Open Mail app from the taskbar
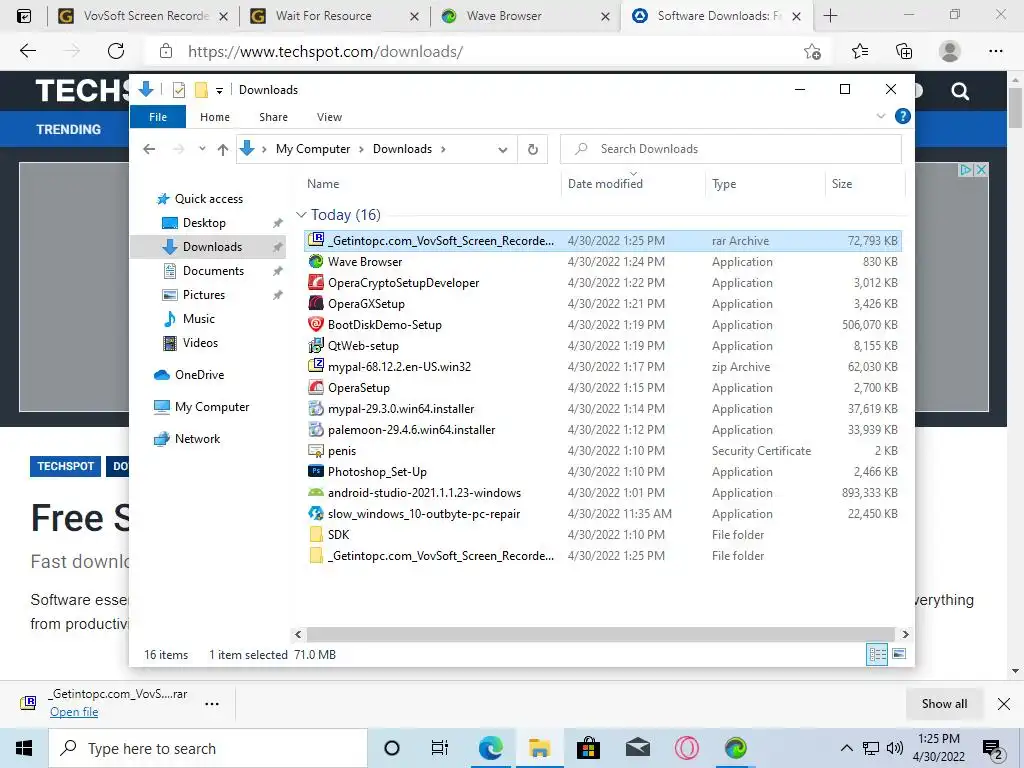The height and width of the screenshot is (768, 1024). tap(637, 748)
